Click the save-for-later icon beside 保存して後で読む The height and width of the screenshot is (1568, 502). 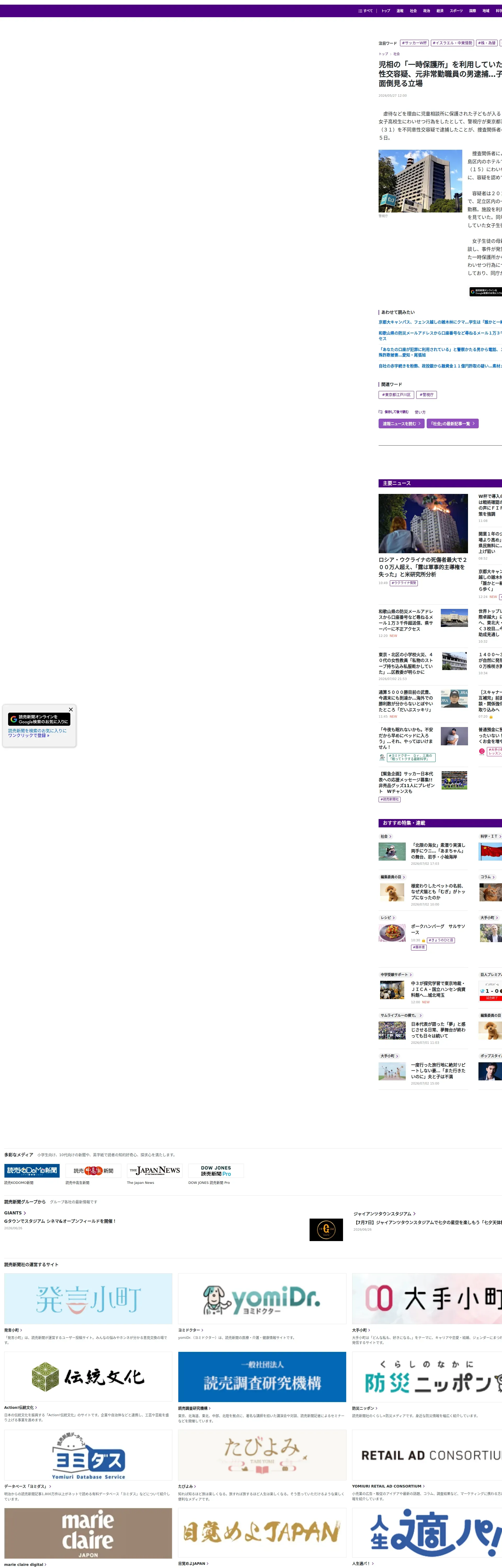pos(380,412)
